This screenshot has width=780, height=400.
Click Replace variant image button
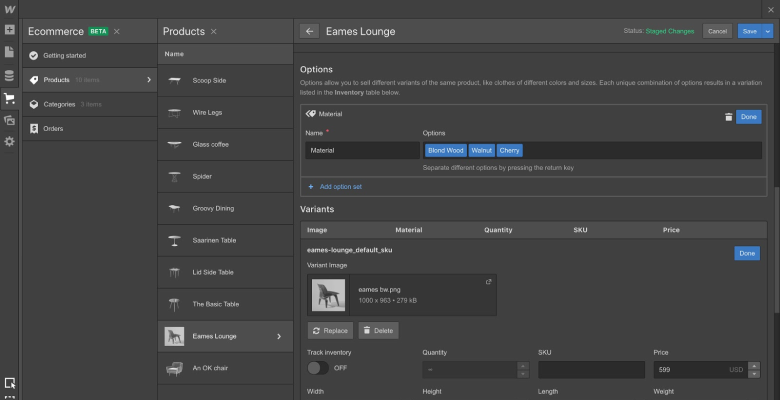coord(330,331)
